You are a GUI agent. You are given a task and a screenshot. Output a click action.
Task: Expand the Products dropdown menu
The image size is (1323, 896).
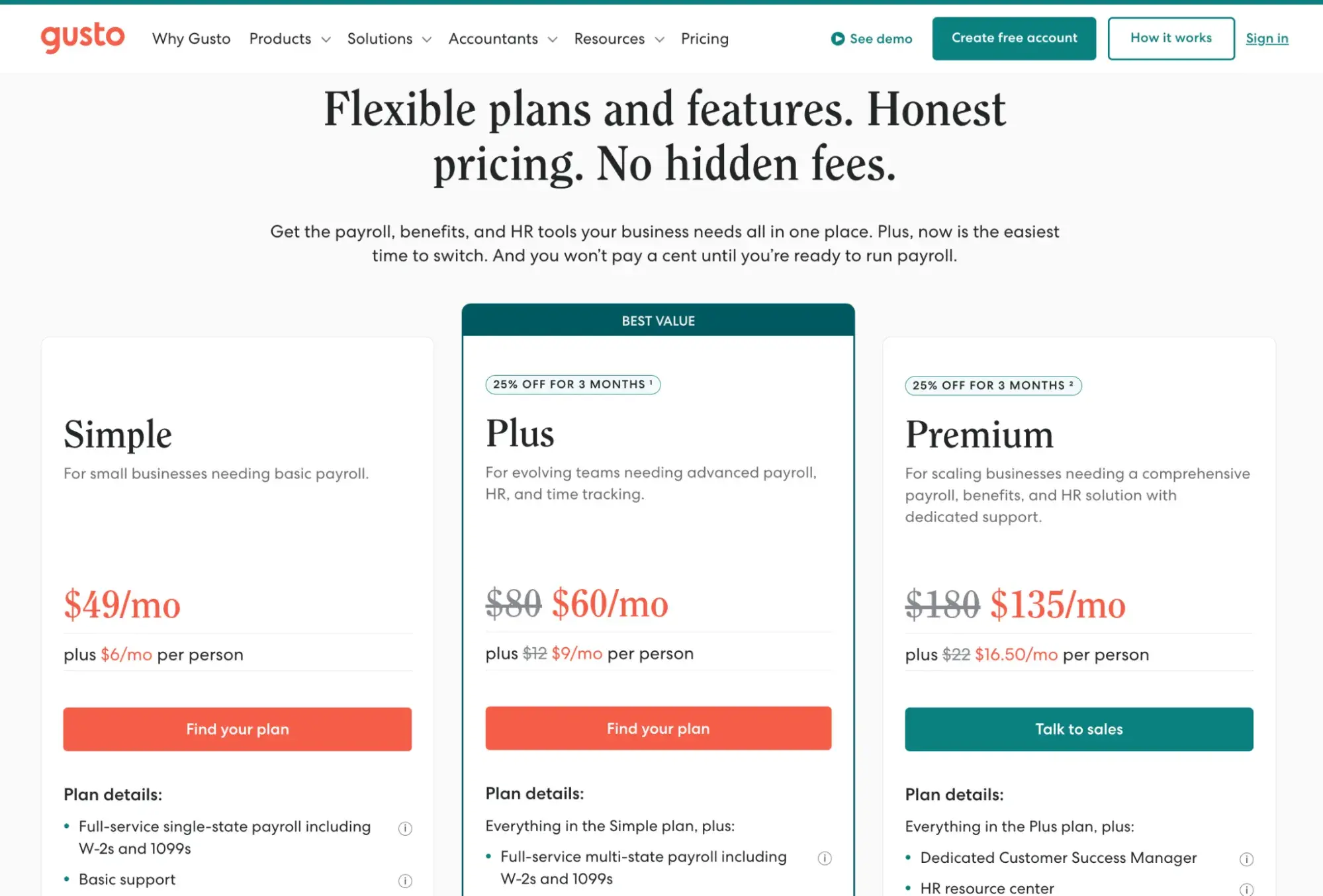pyautogui.click(x=289, y=39)
